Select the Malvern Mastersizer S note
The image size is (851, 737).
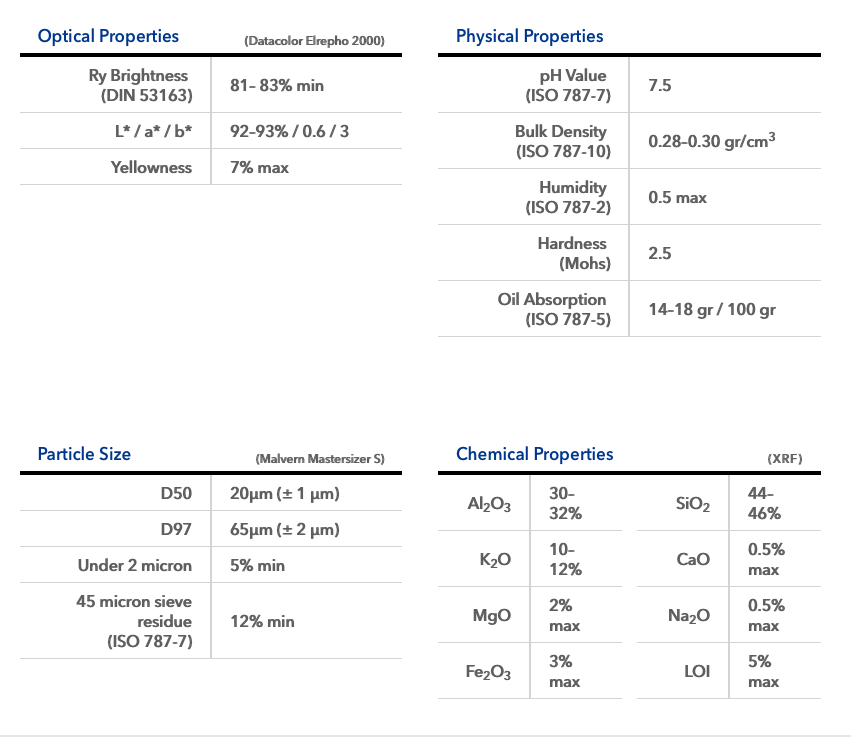[319, 459]
